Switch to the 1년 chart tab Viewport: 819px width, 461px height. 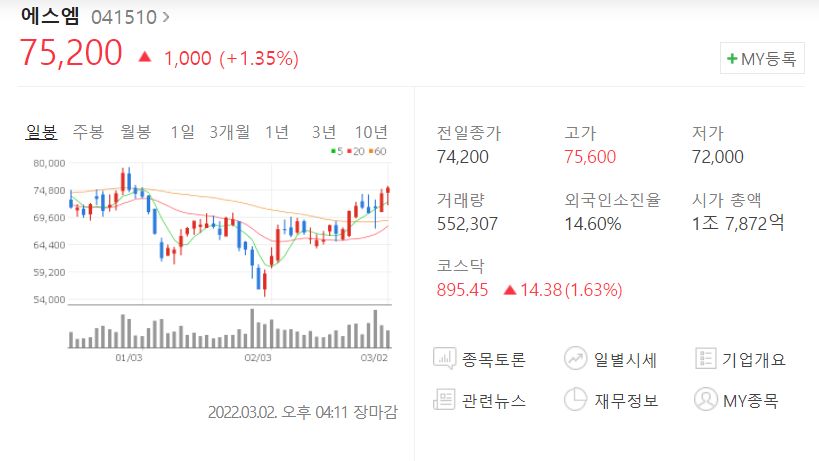pyautogui.click(x=277, y=132)
